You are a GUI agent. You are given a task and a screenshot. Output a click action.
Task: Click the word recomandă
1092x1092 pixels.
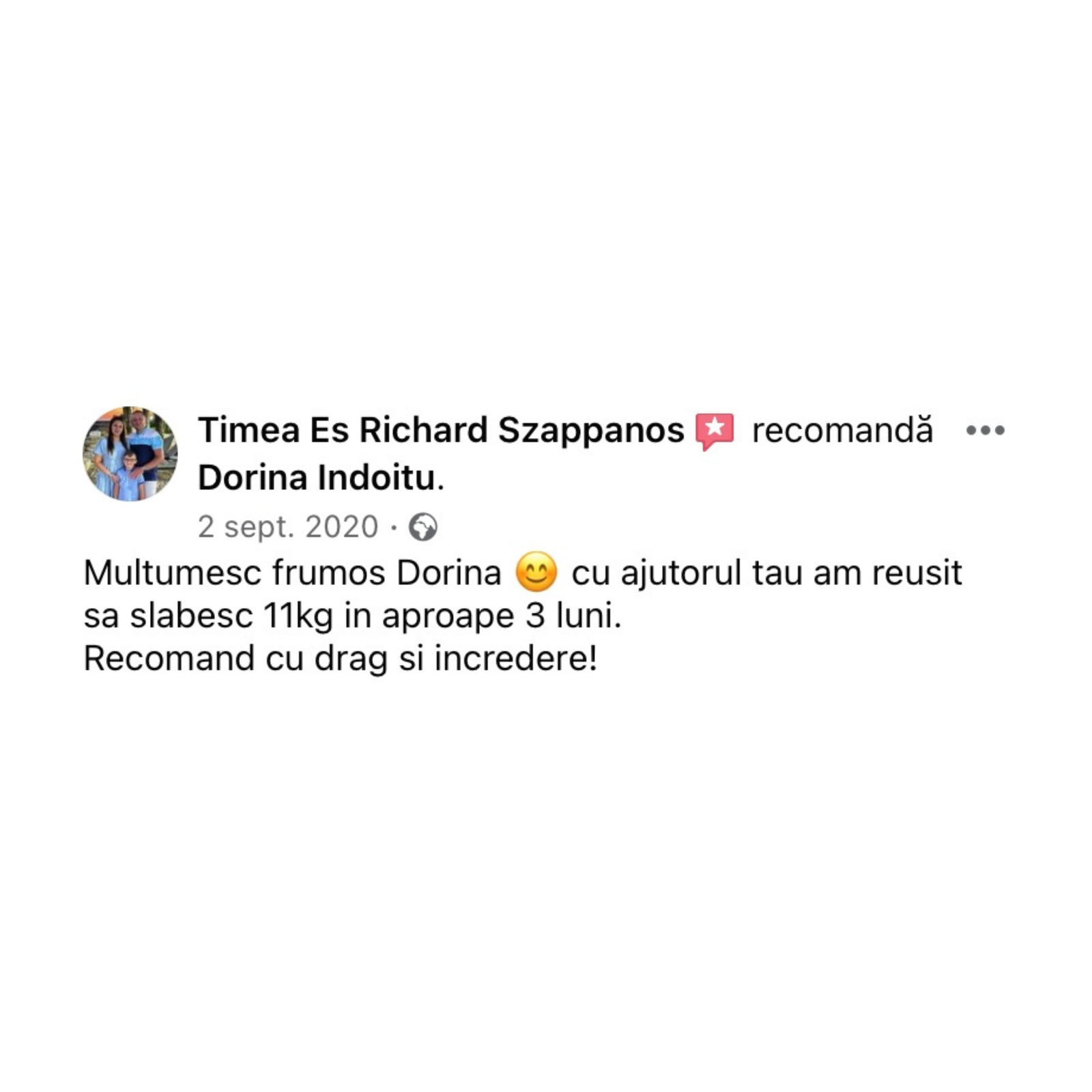pos(842,431)
